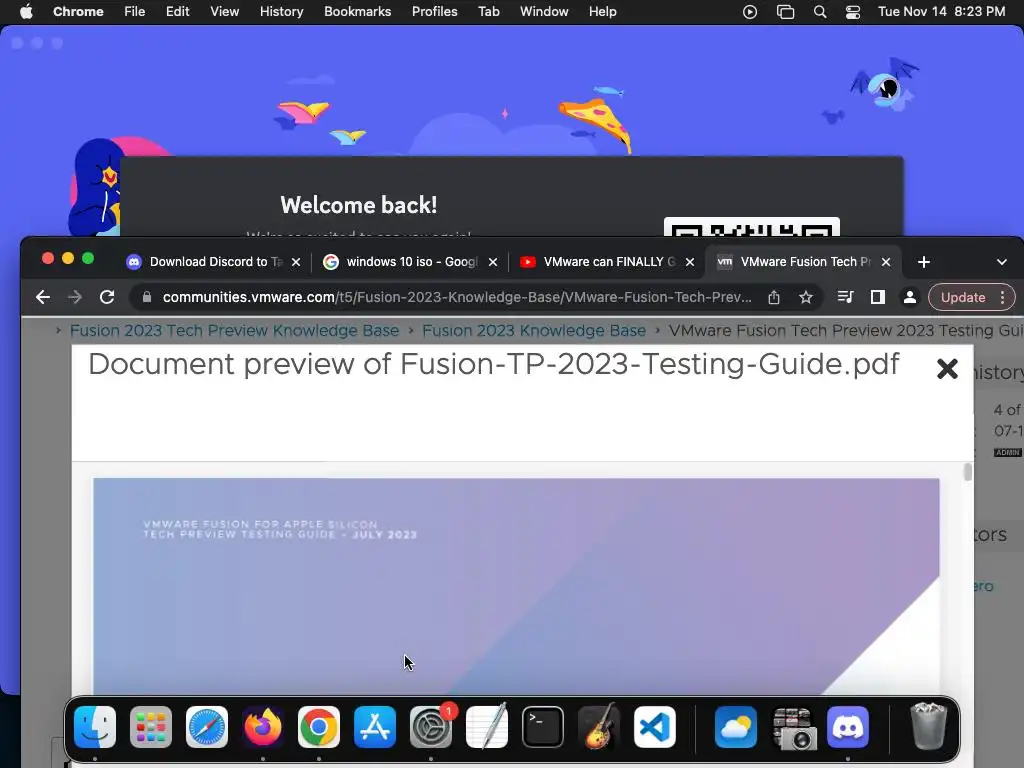
Task: Open Spotlight search in menu bar
Action: tap(820, 12)
